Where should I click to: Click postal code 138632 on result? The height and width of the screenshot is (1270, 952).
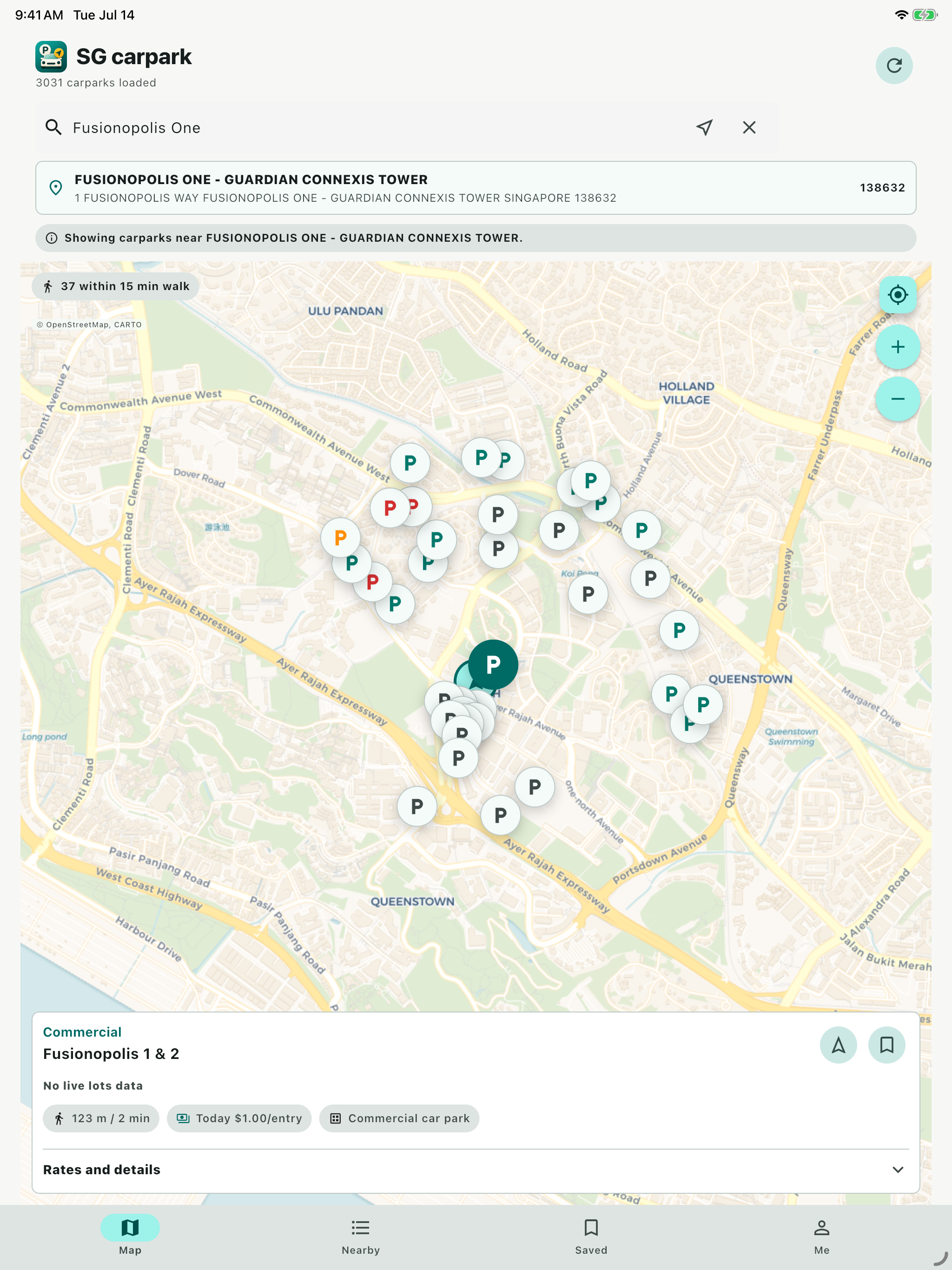point(882,188)
